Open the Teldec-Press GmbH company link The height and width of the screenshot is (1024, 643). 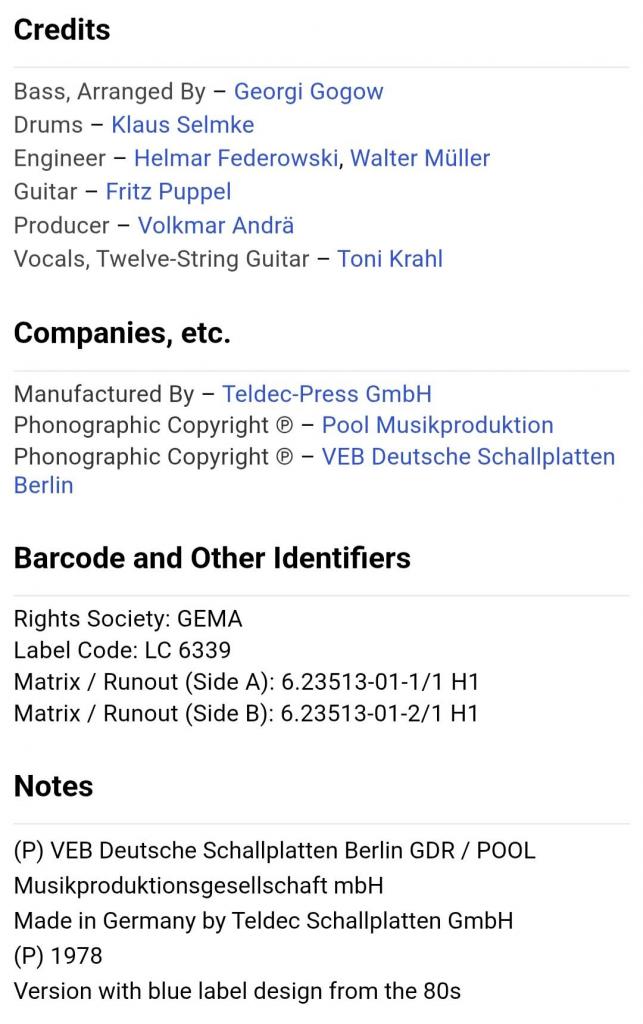point(327,394)
